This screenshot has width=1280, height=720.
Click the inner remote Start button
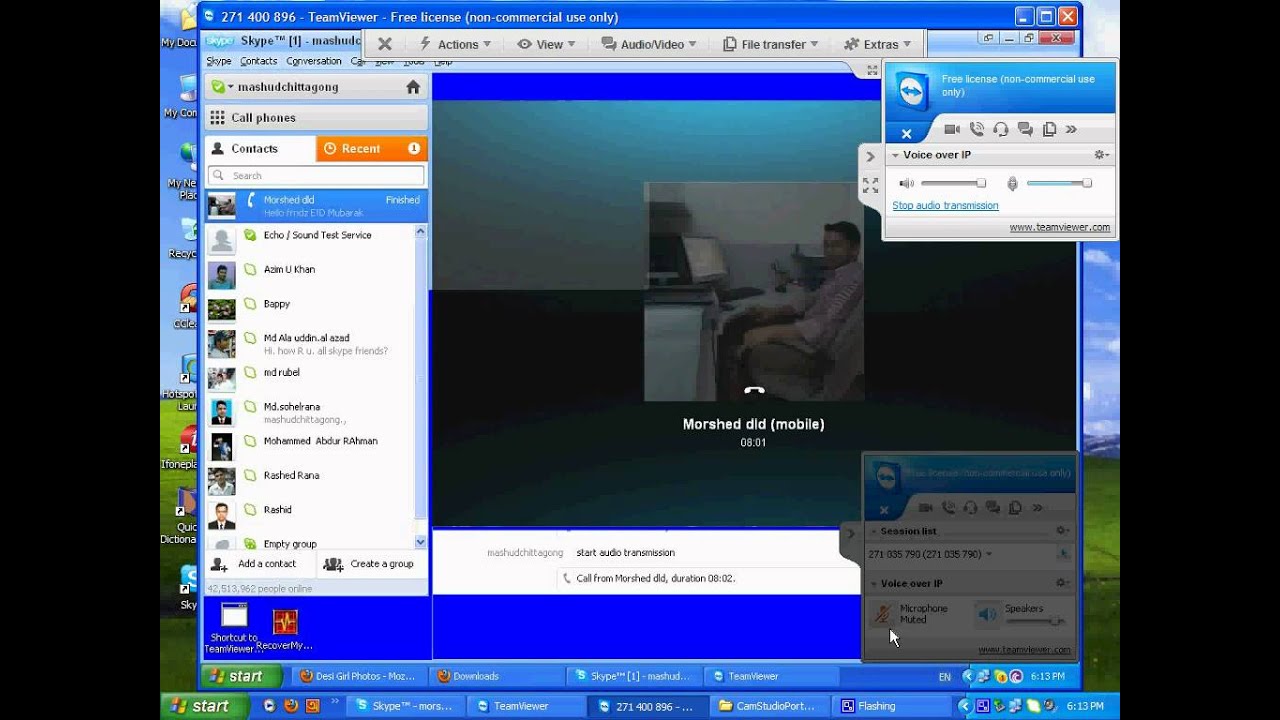(240, 676)
